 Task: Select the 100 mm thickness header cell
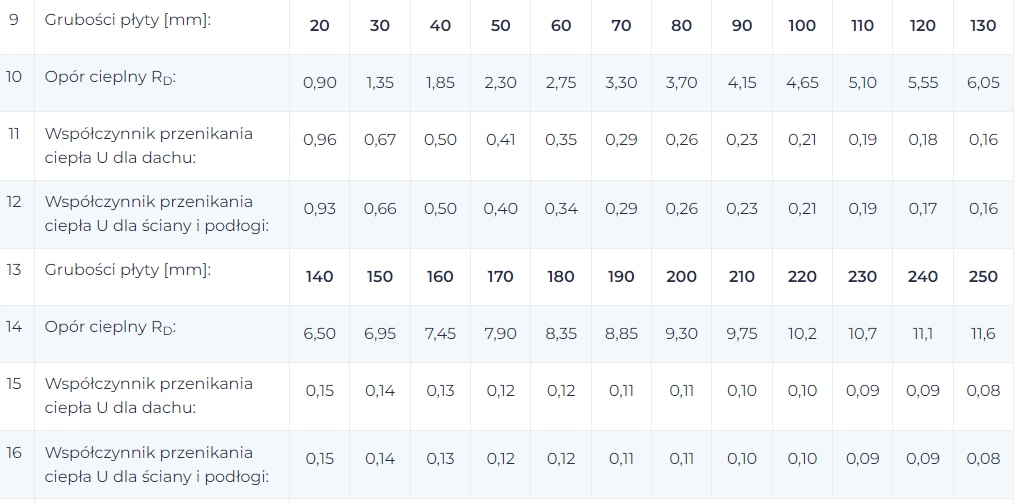click(x=802, y=25)
